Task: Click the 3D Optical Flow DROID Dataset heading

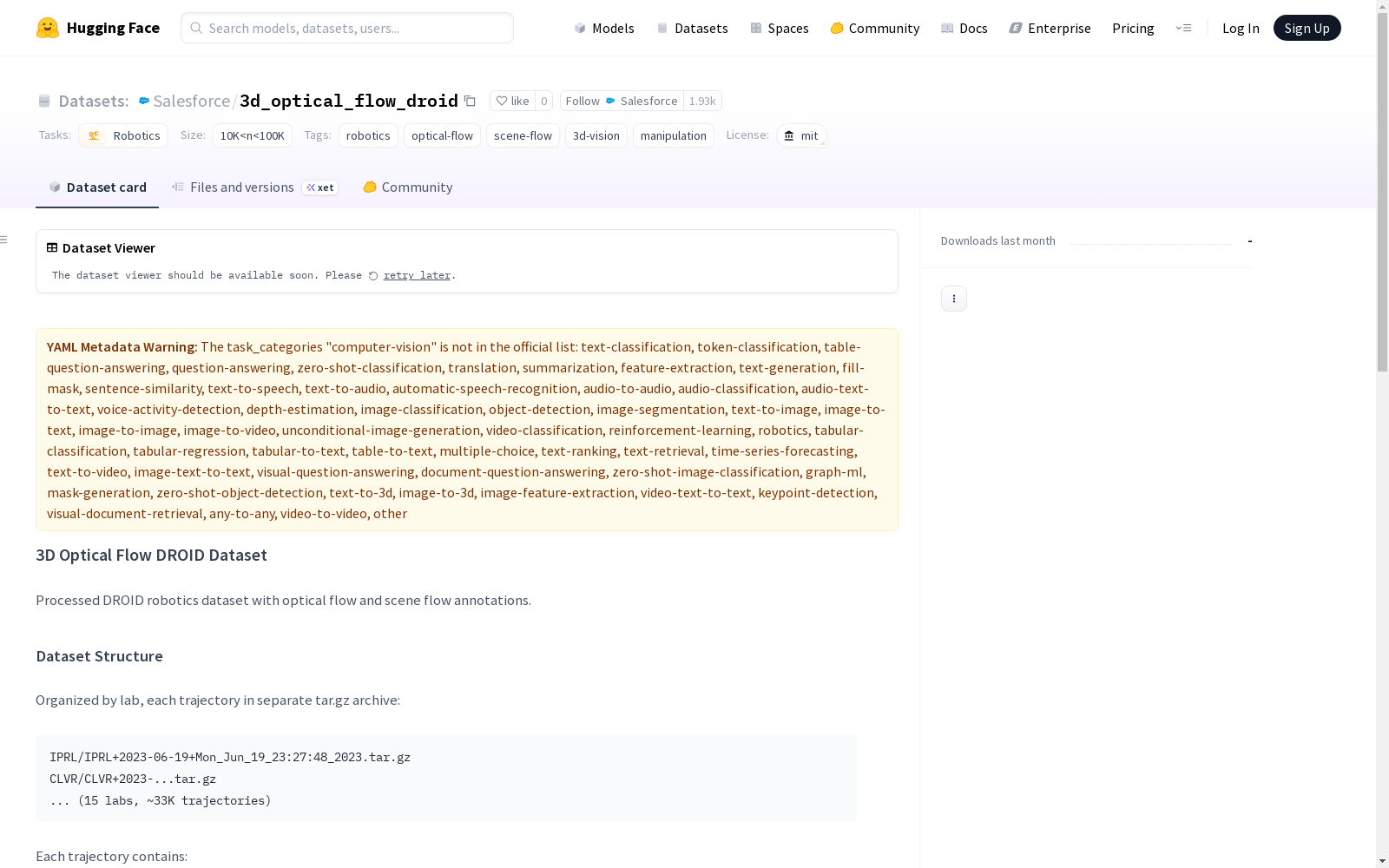Action: click(x=151, y=556)
